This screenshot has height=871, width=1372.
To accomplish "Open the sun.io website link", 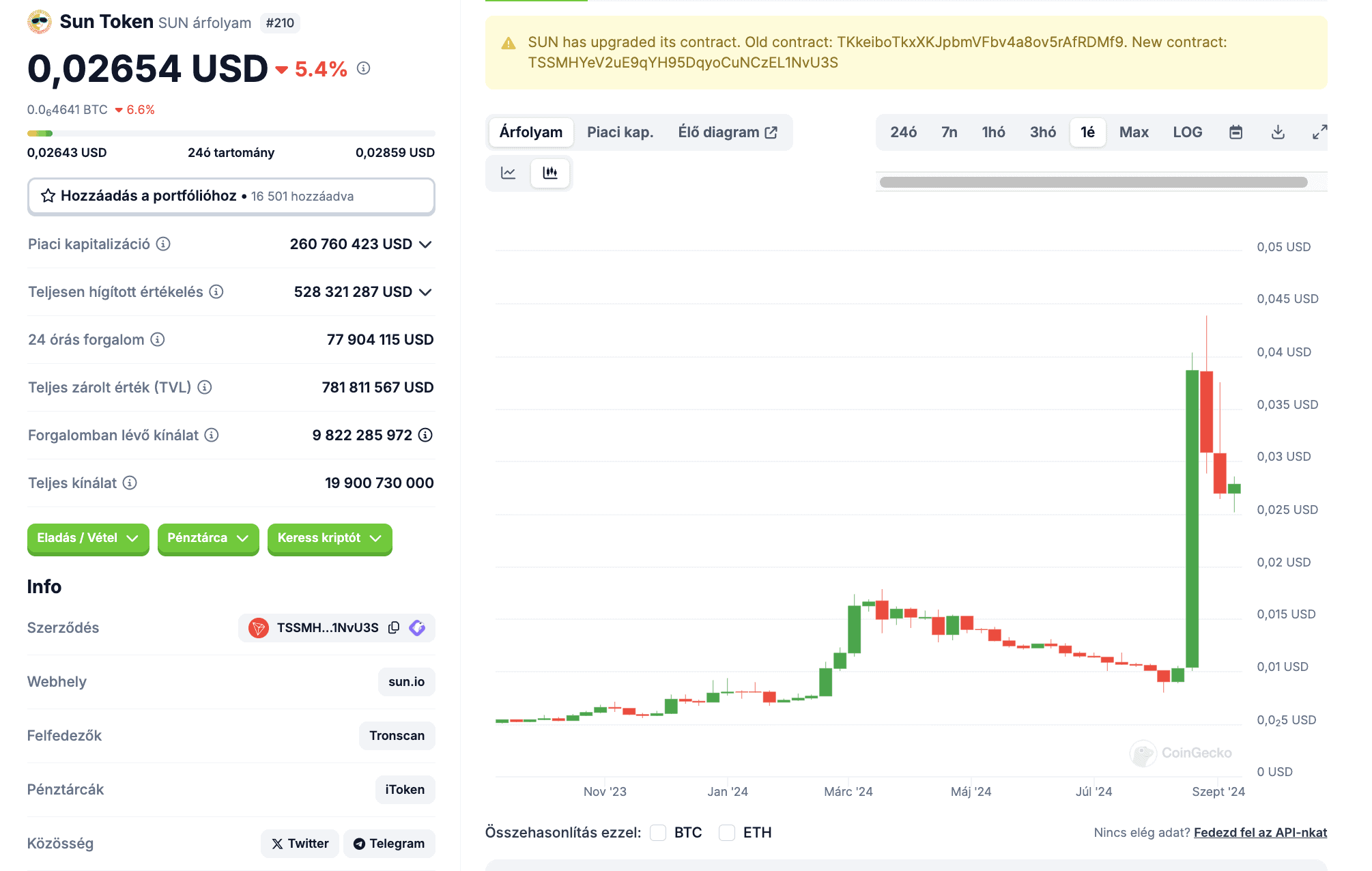I will click(x=407, y=682).
